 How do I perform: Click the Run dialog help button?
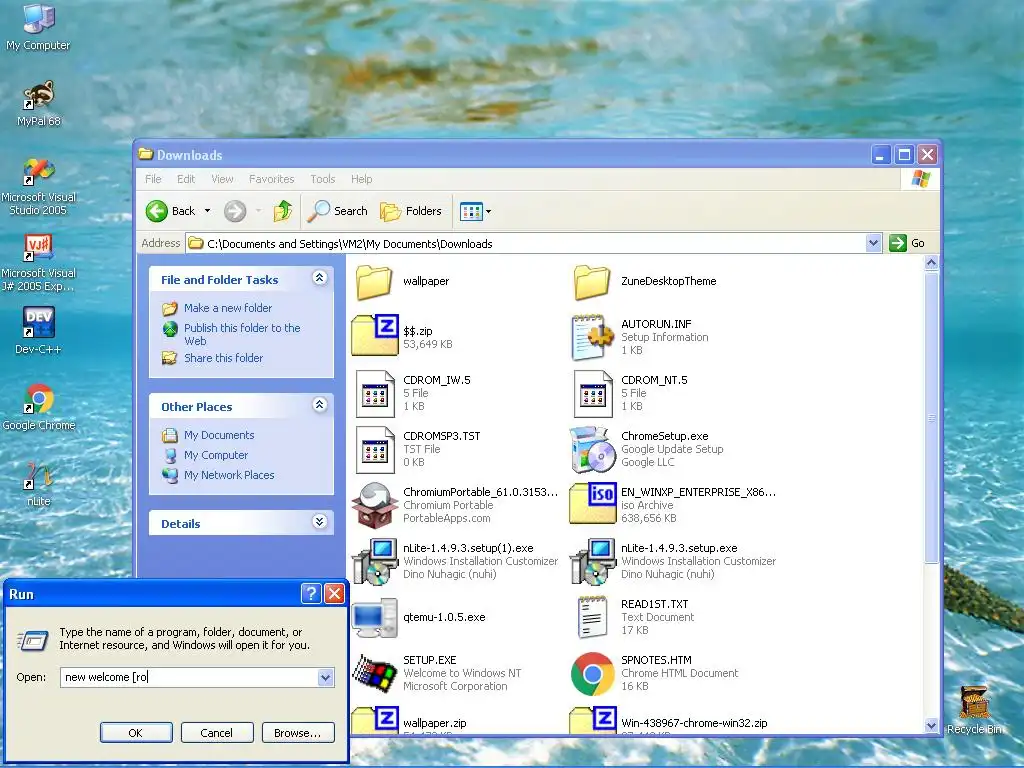coord(311,594)
